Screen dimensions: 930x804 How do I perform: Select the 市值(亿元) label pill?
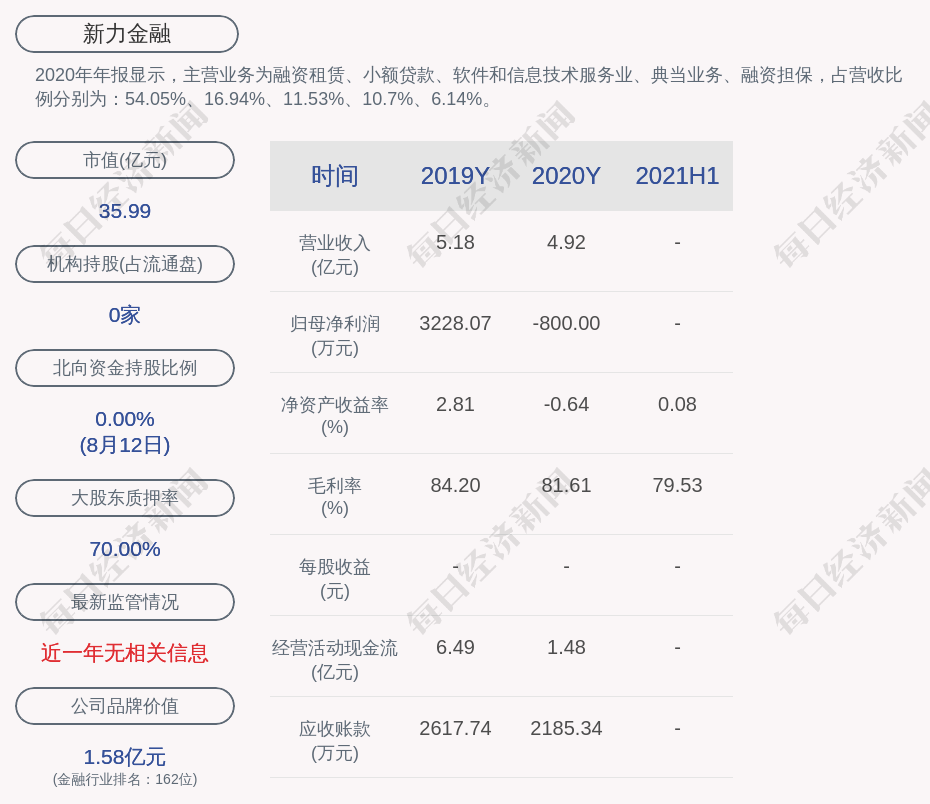pos(125,160)
